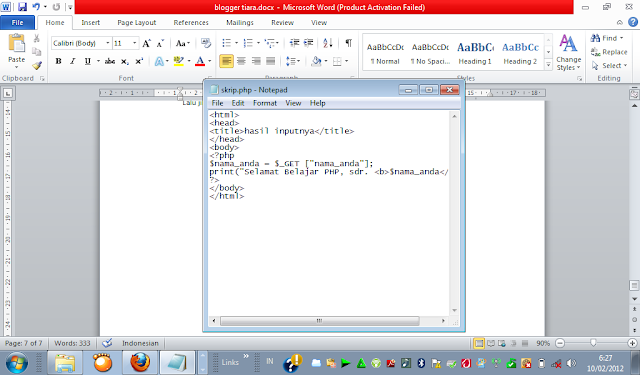640x375 pixels.
Task: Click the Format Painter brush icon
Action: pyautogui.click(x=37, y=65)
